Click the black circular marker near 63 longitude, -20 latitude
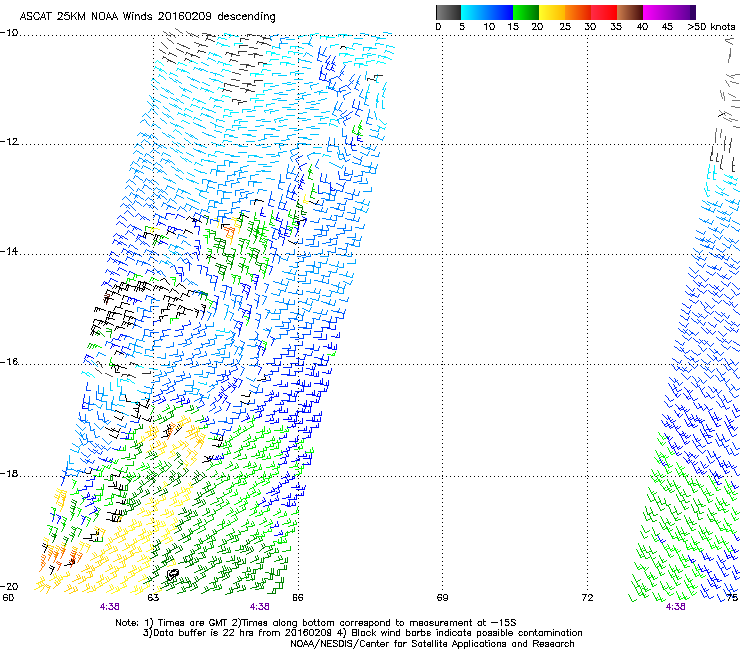 (173, 574)
